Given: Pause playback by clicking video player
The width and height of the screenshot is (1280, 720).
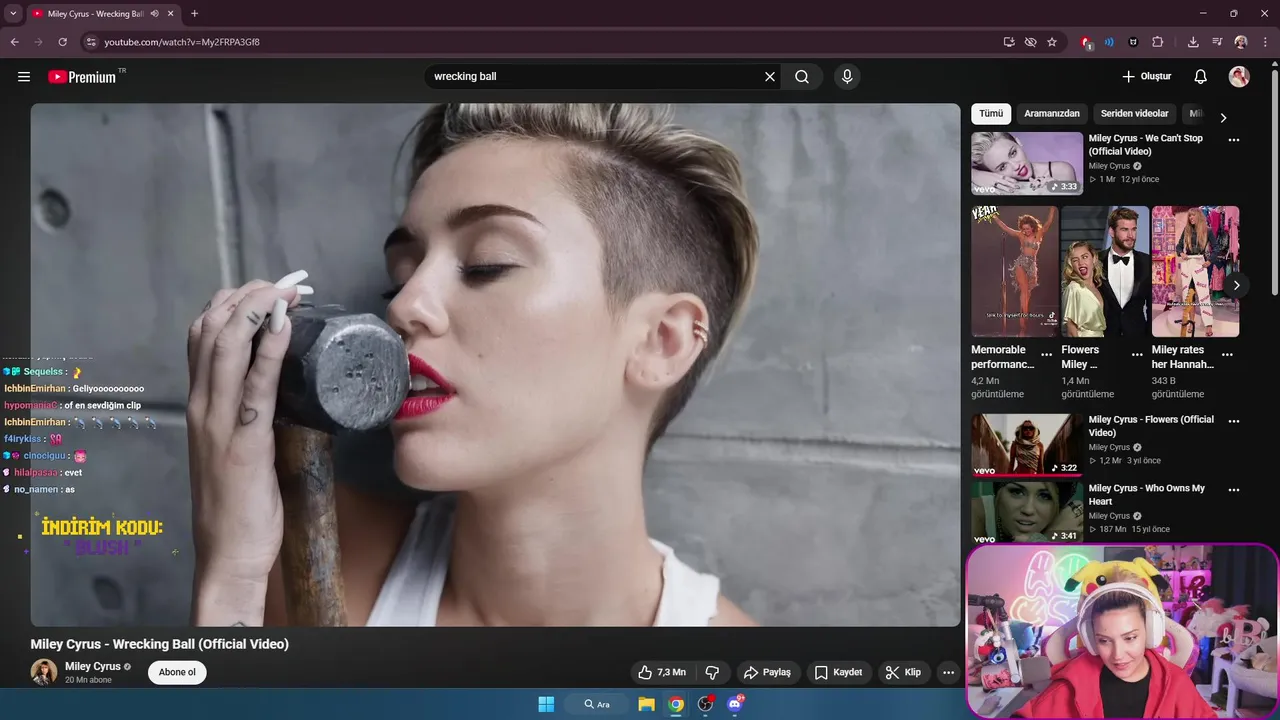Looking at the screenshot, I should 495,365.
